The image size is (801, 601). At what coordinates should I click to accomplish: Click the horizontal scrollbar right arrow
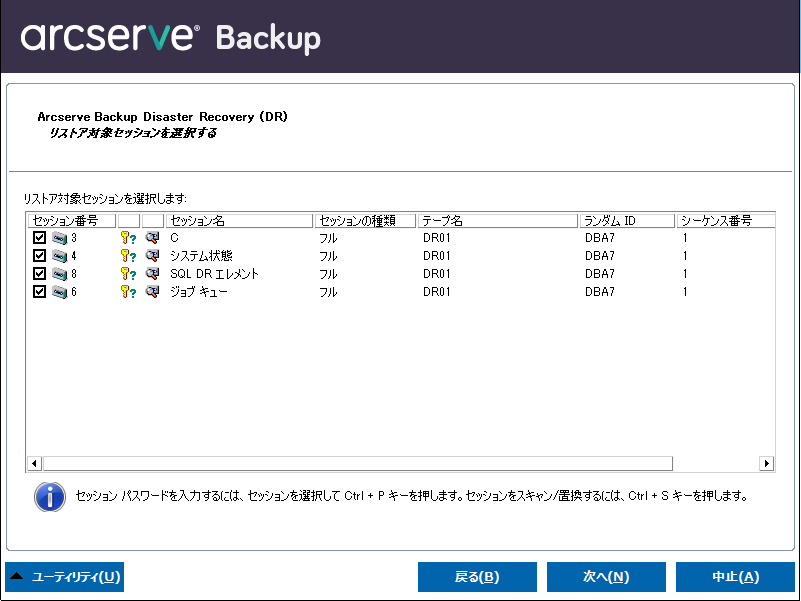766,464
